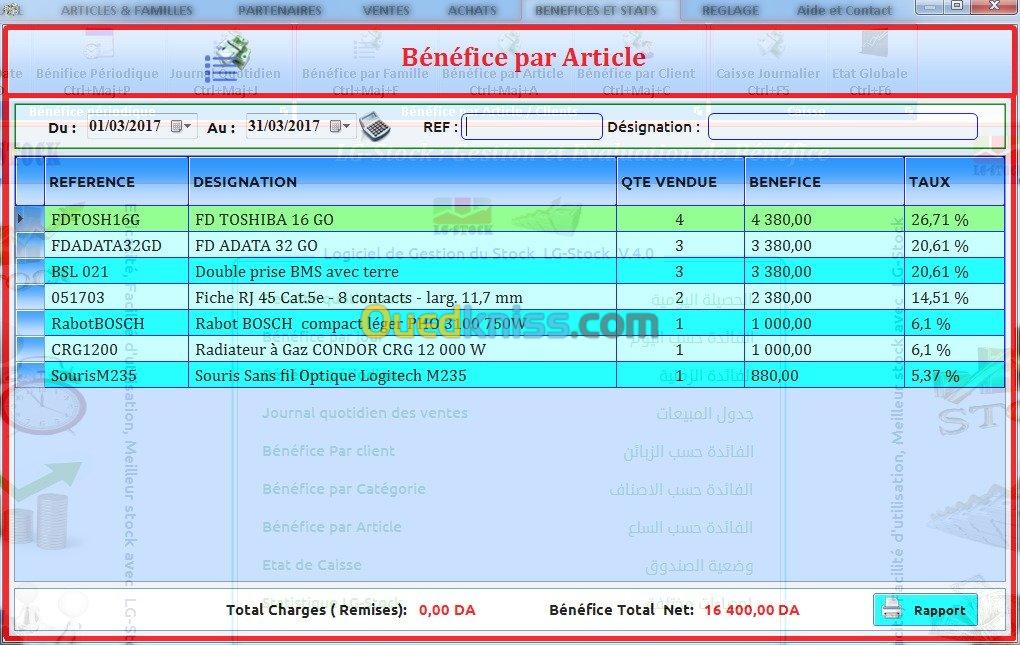Sort by the BENEFICE column header
The image size is (1020, 645).
click(x=824, y=181)
